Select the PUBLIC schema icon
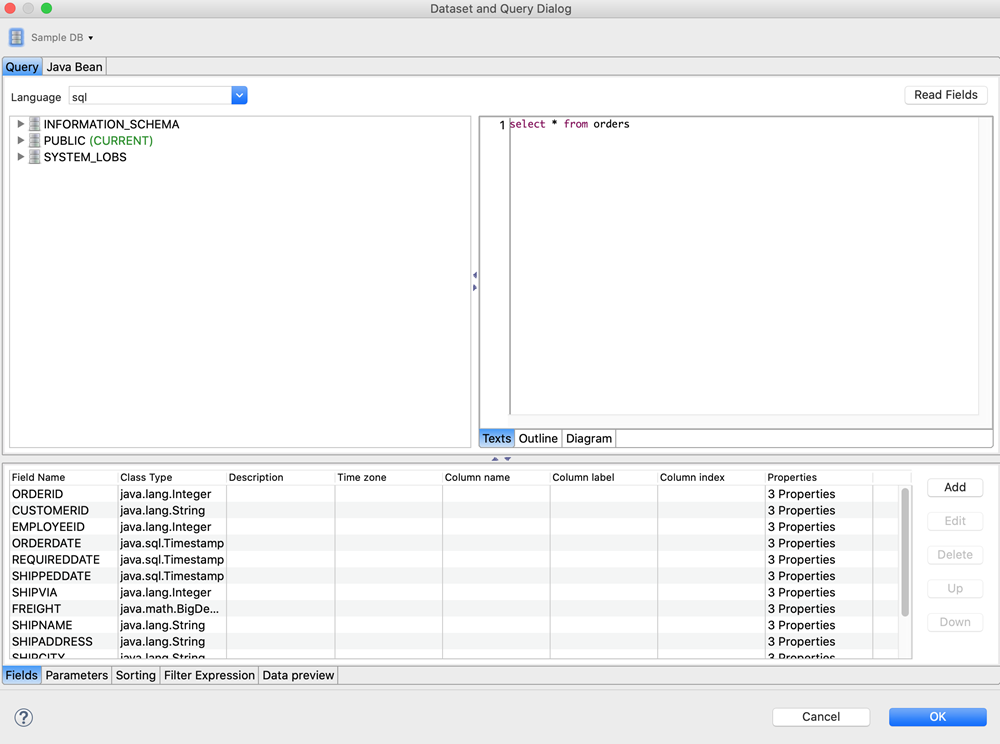The width and height of the screenshot is (1000, 744). (x=34, y=140)
